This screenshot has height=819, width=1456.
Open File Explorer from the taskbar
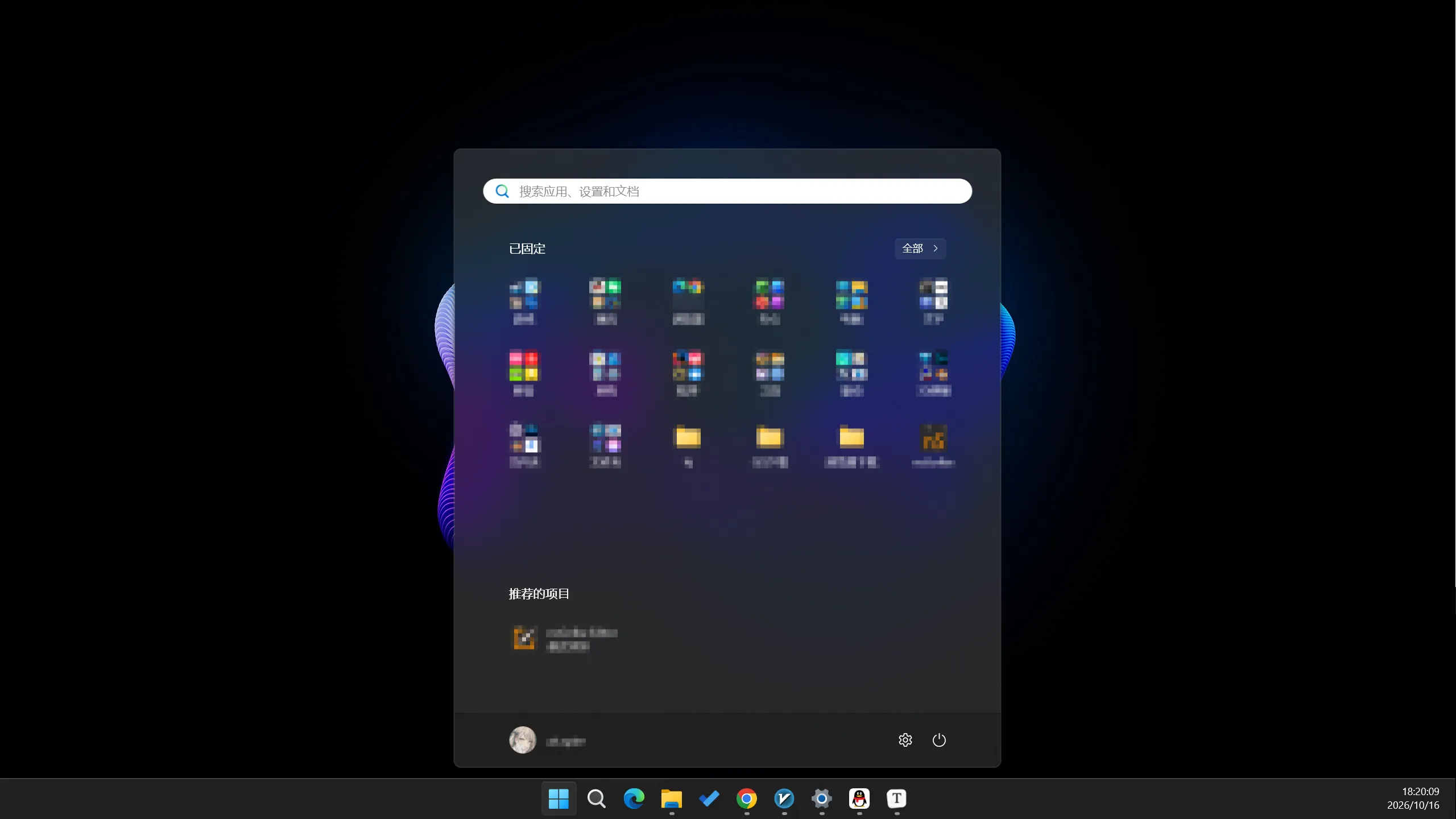point(671,799)
